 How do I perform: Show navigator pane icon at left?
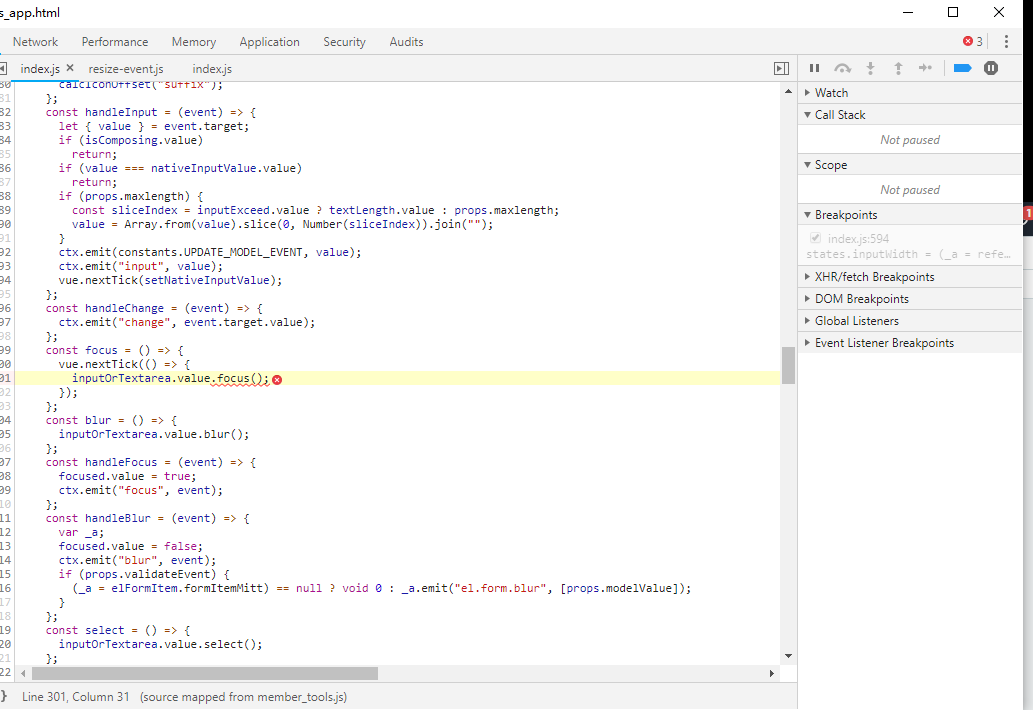point(3,68)
